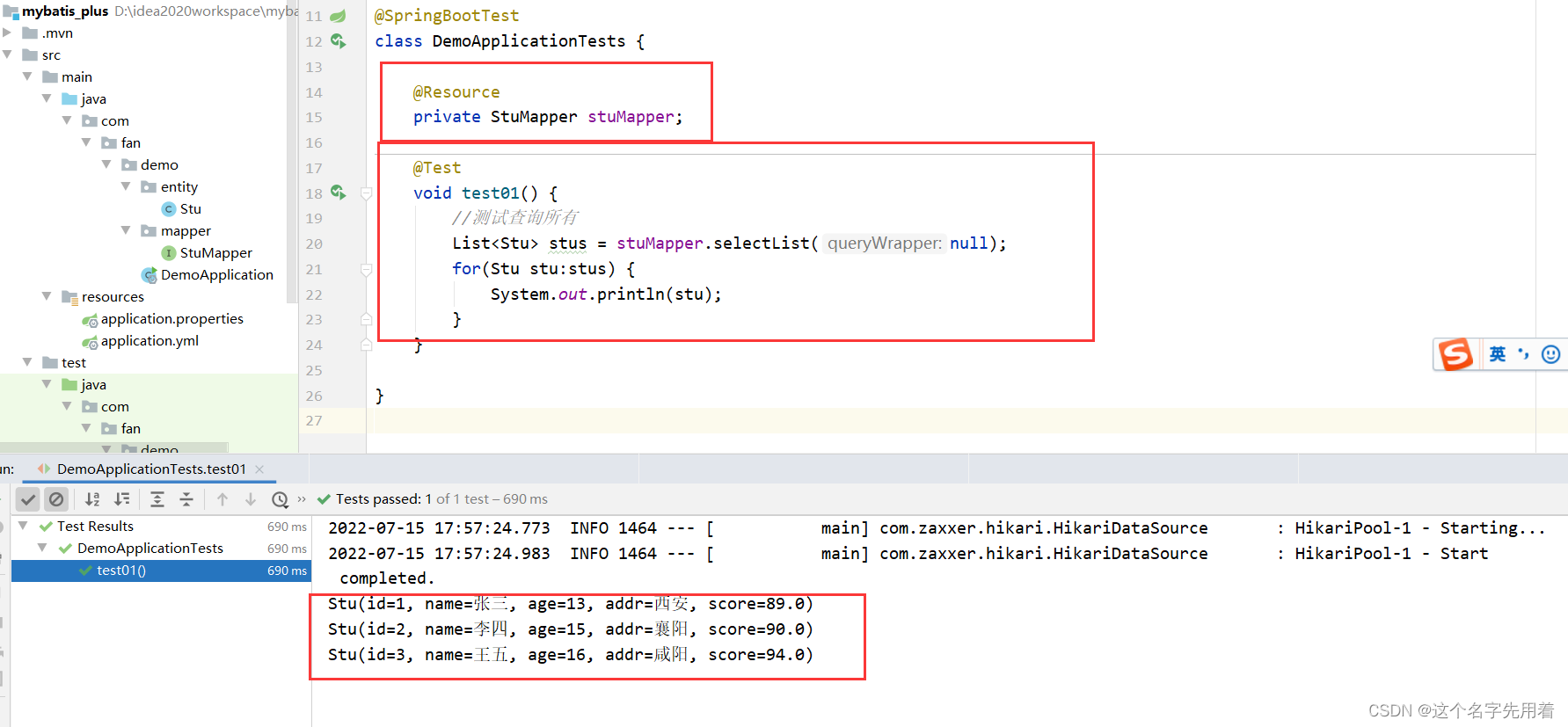The image size is (1568, 727).
Task: Select the entity package folder icon
Action: [x=149, y=186]
